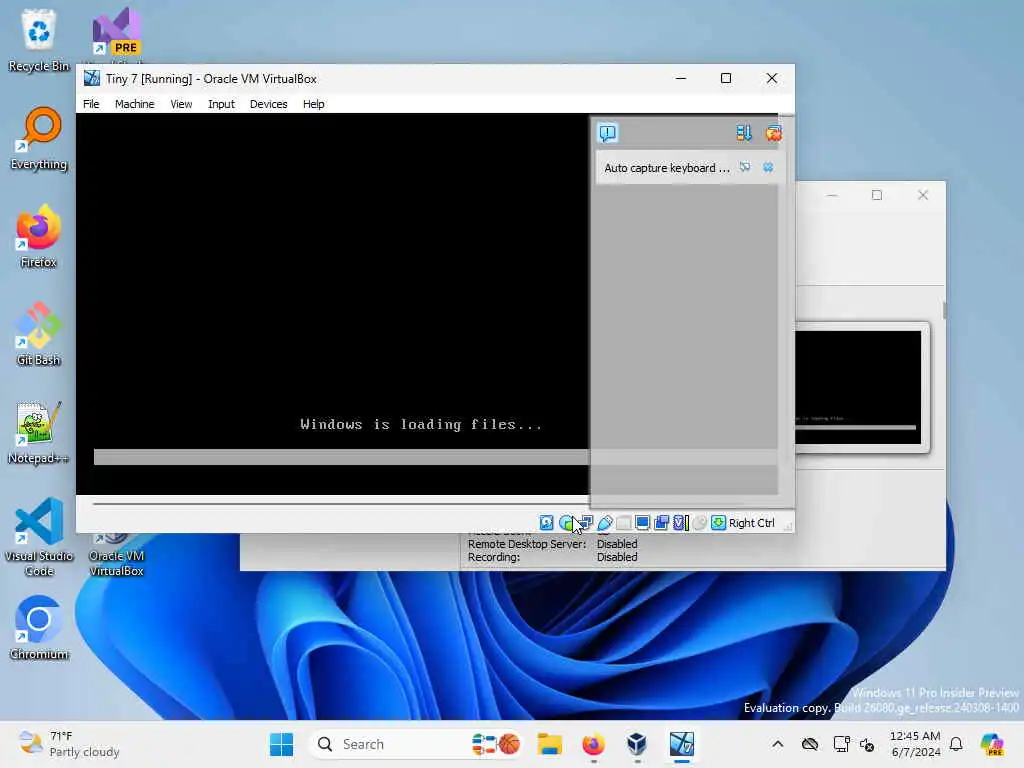Viewport: 1024px width, 768px height.
Task: Open the Input menu
Action: (221, 104)
